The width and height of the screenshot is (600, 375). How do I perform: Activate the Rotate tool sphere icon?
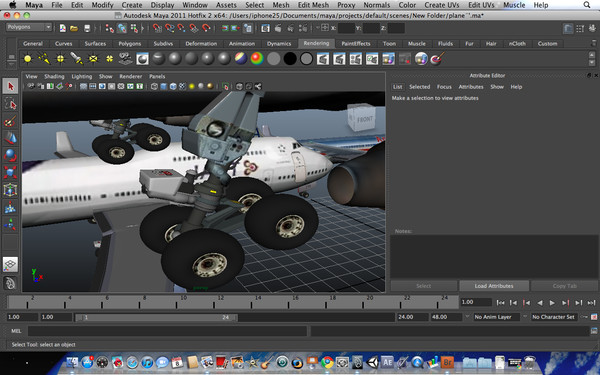coord(10,155)
